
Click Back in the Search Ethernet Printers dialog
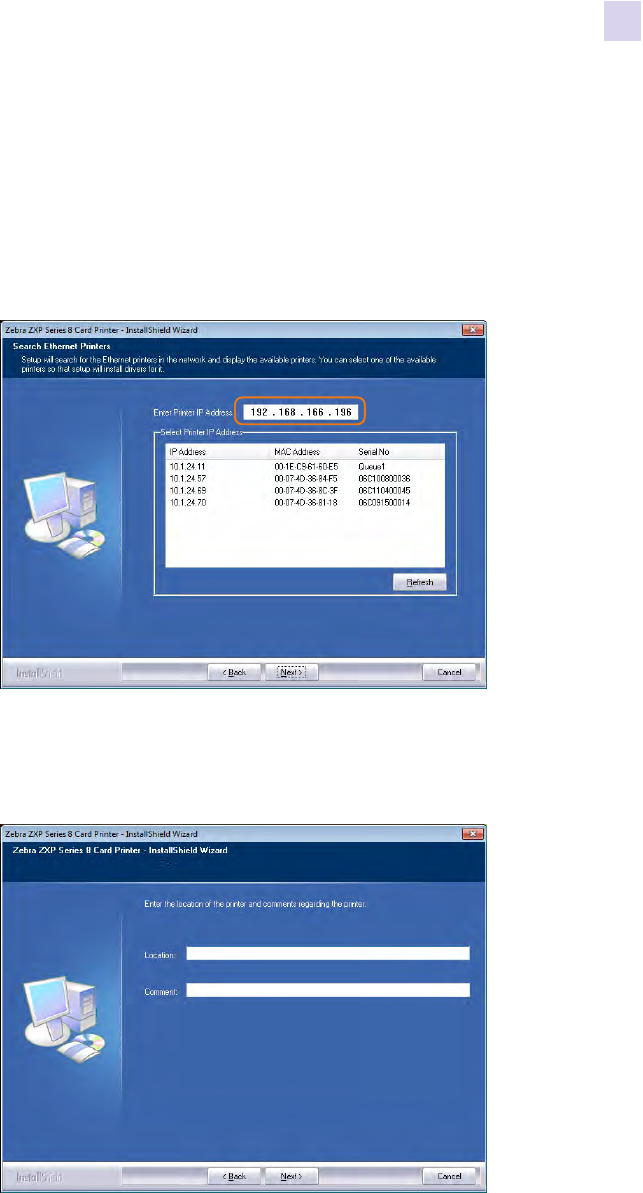pos(234,672)
